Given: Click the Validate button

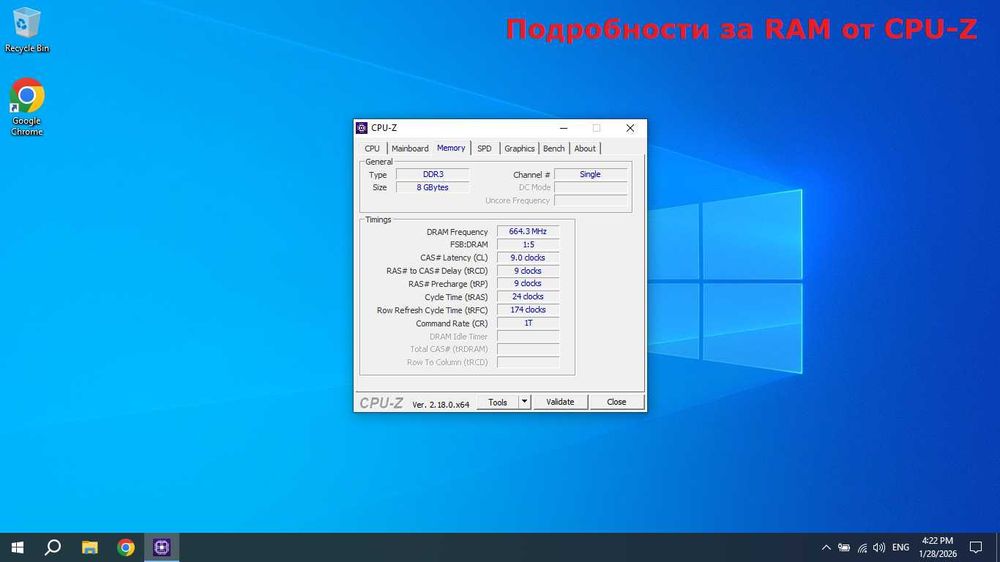Looking at the screenshot, I should 560,402.
